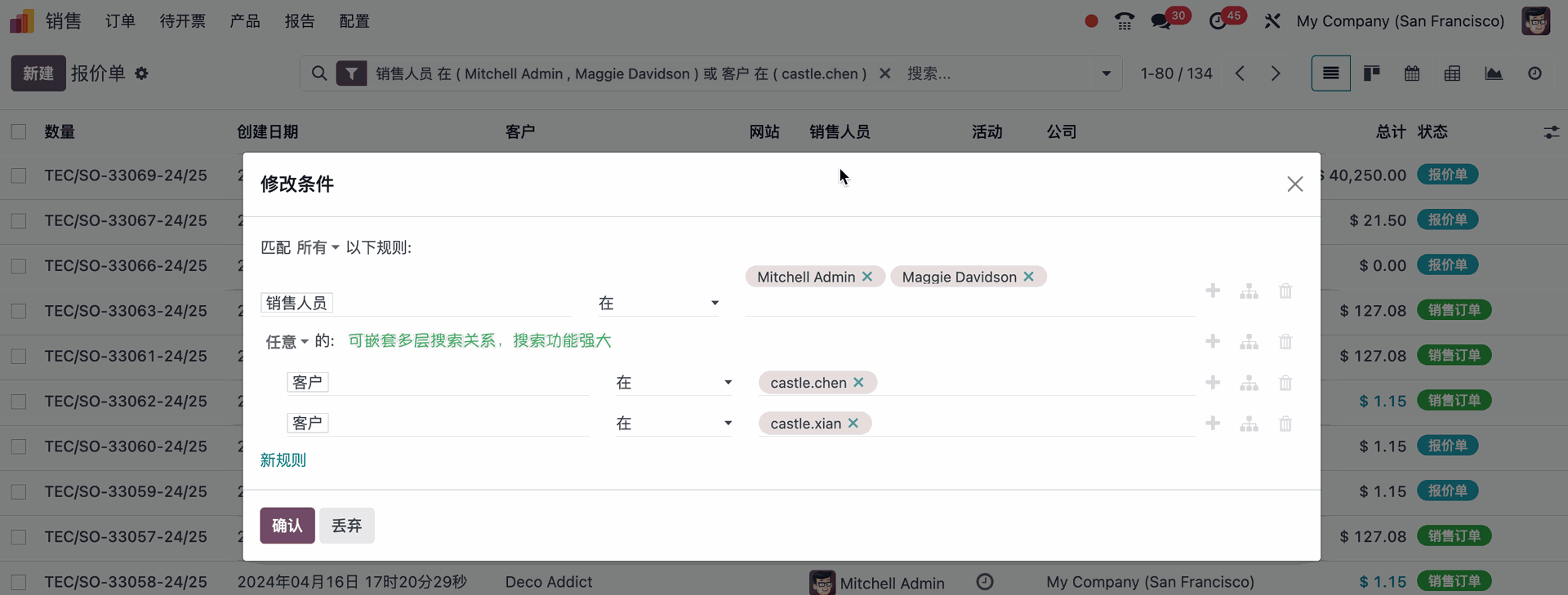
Task: Open the 任意 nested match dropdown
Action: point(287,341)
